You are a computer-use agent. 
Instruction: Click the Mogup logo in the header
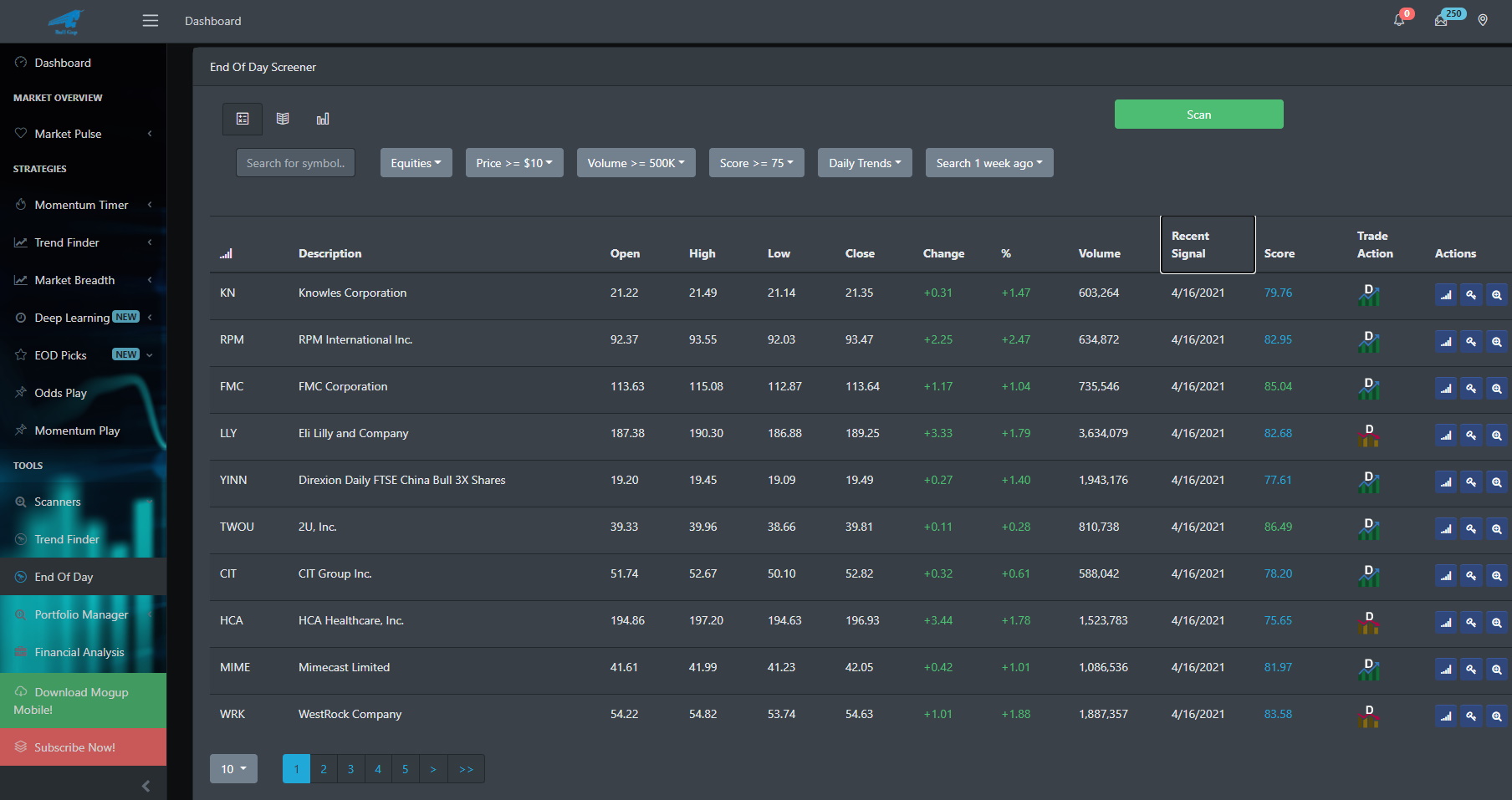tap(66, 22)
